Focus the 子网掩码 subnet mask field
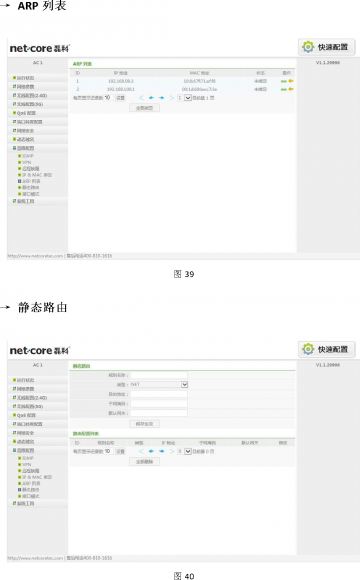The image size is (360, 580). click(x=159, y=404)
